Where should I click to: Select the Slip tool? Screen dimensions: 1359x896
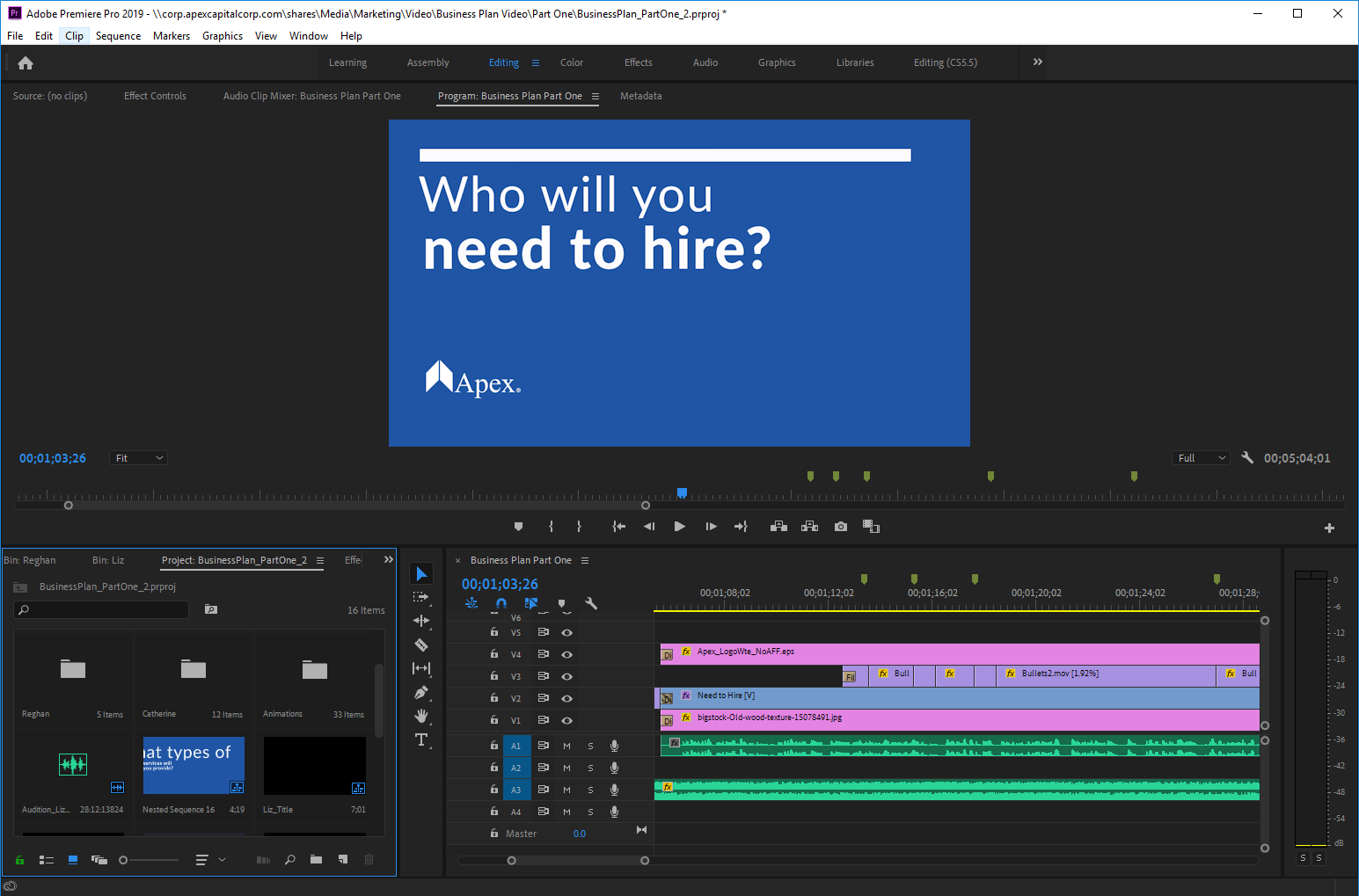[x=421, y=668]
